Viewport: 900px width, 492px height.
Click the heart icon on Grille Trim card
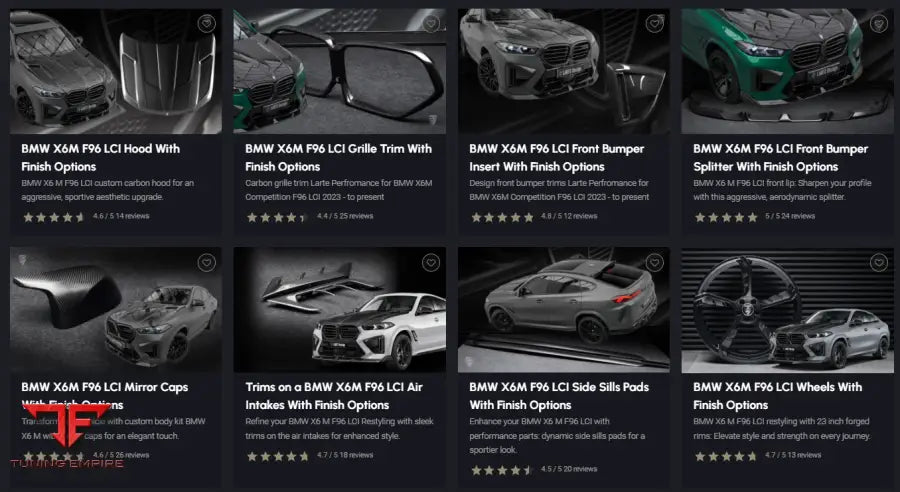[430, 24]
